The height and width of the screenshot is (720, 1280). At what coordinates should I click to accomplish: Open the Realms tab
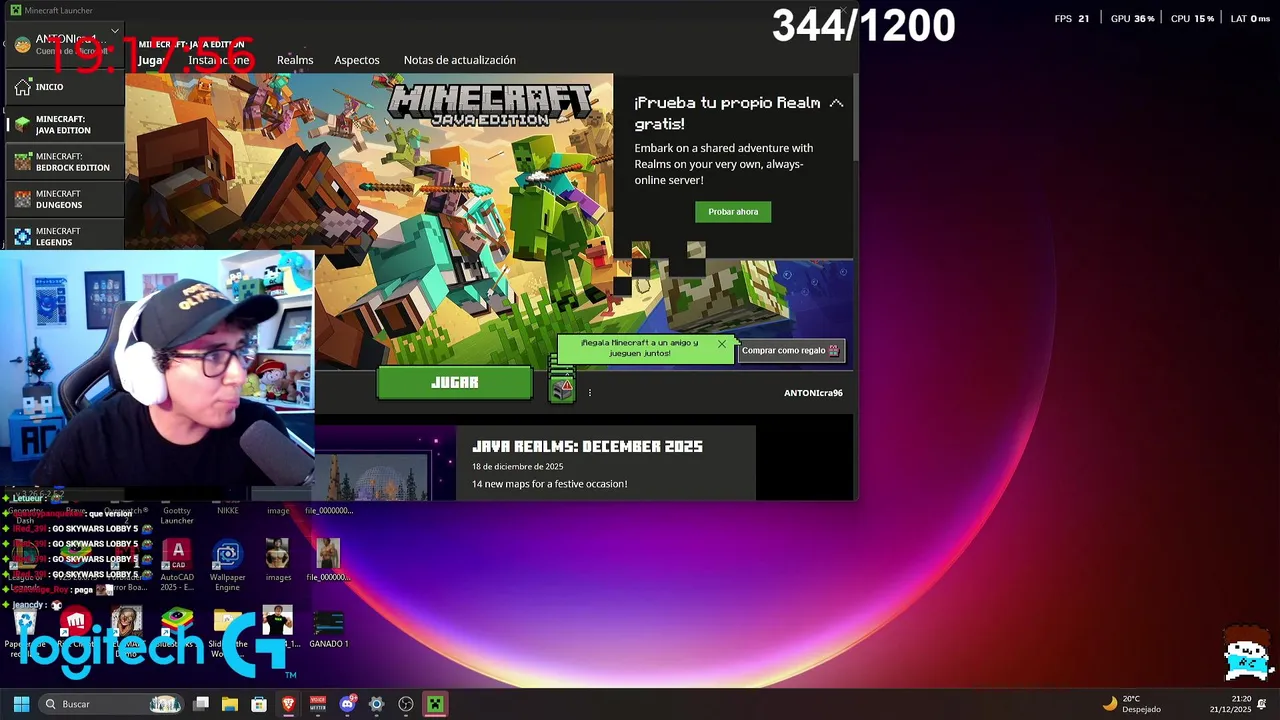click(x=295, y=60)
